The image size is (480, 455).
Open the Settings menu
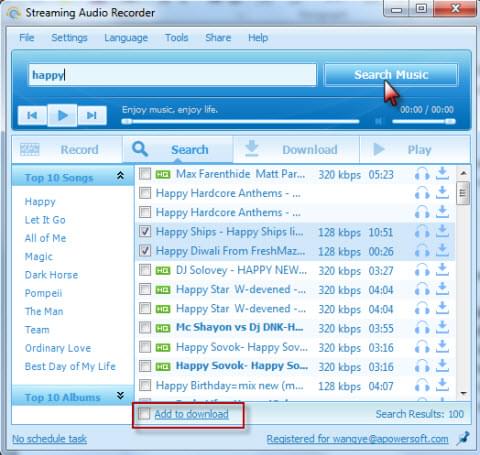(x=69, y=38)
